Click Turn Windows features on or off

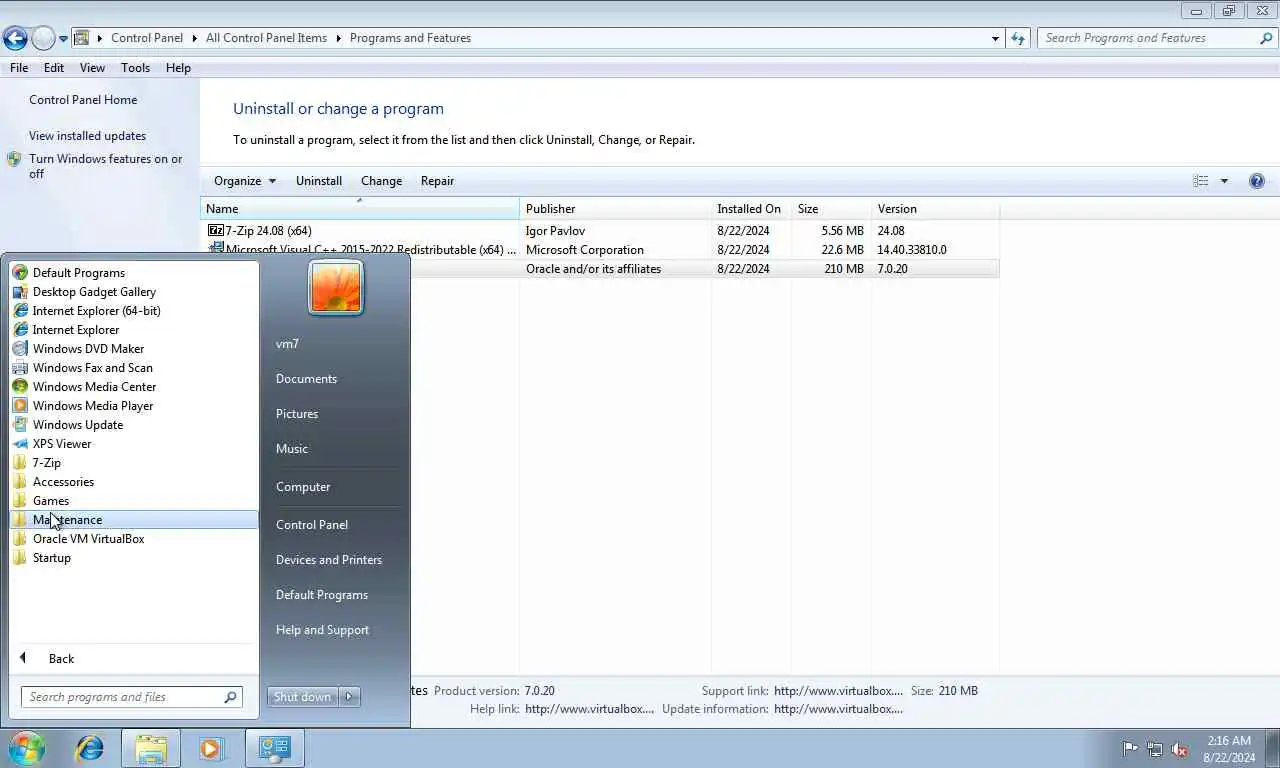pos(105,166)
